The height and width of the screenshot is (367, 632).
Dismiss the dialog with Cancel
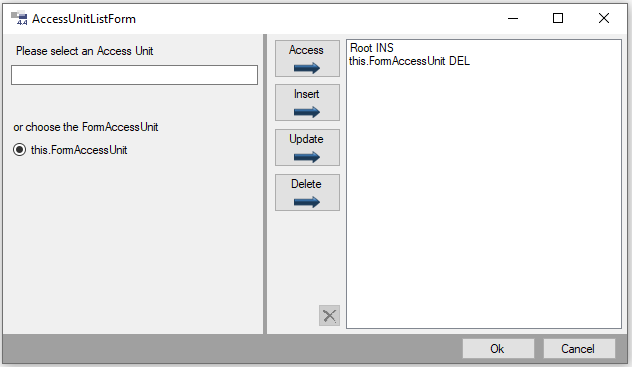pyautogui.click(x=578, y=348)
